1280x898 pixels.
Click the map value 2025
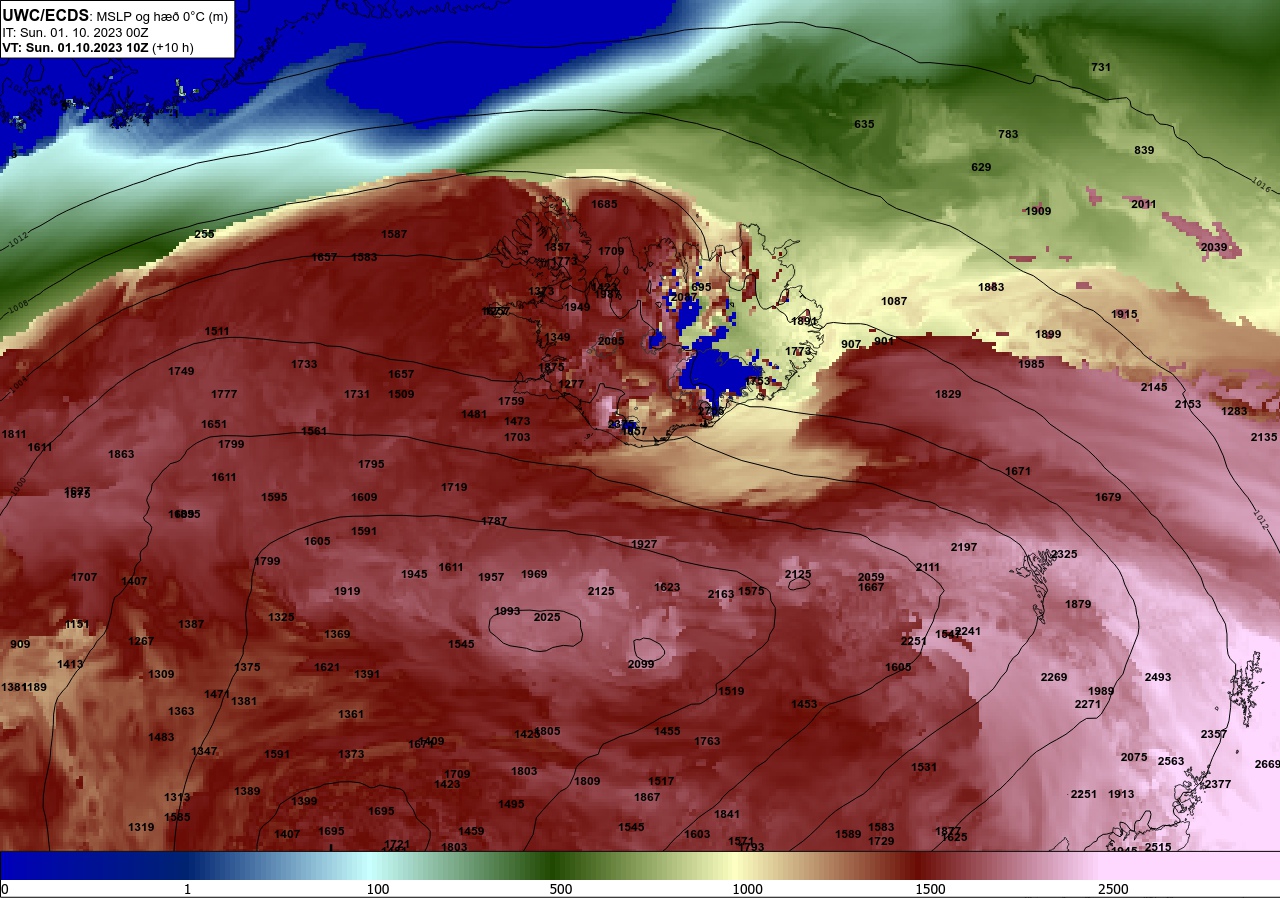pyautogui.click(x=547, y=617)
